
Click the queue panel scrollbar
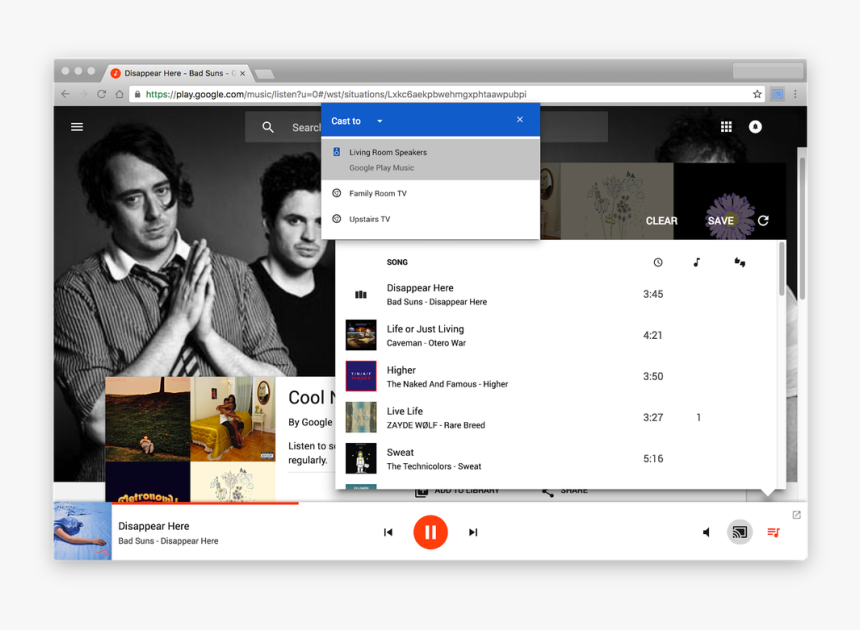click(x=781, y=269)
